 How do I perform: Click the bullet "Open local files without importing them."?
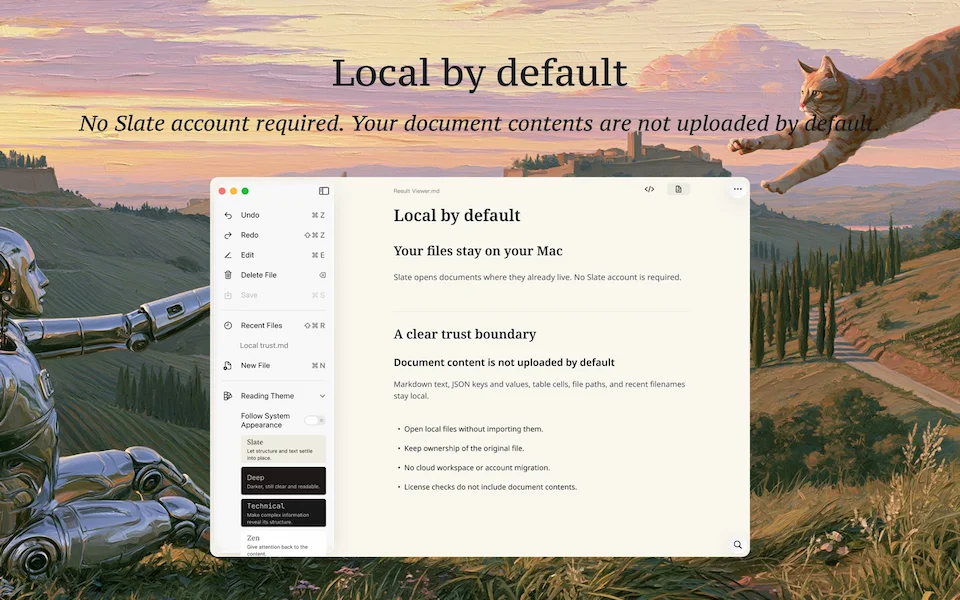coord(473,429)
